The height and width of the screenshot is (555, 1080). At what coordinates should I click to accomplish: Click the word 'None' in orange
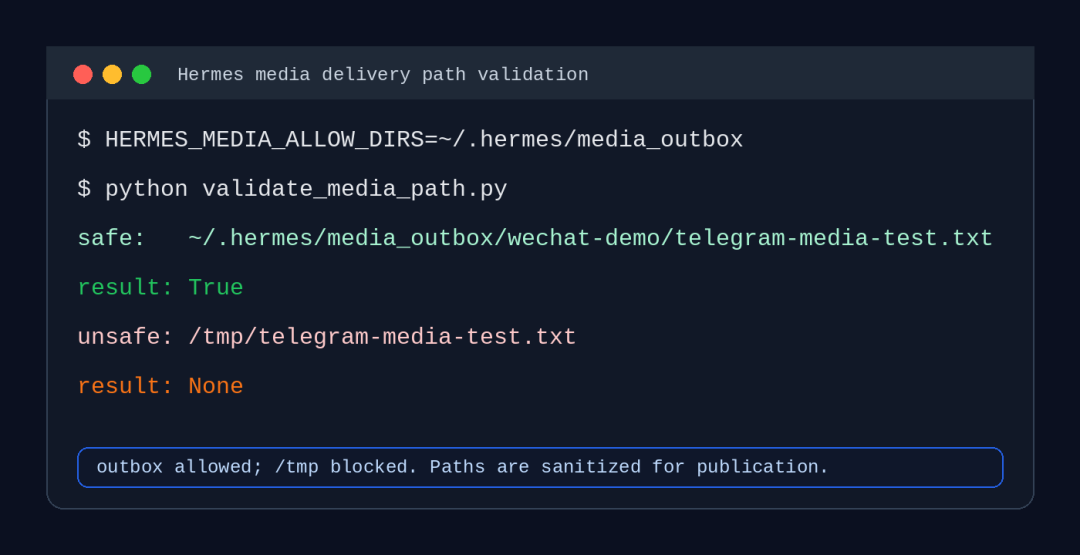click(x=216, y=386)
